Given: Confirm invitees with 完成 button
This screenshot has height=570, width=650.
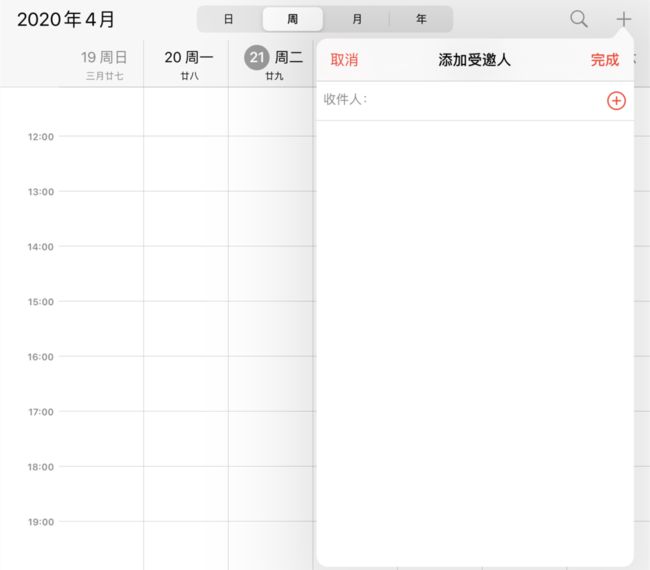Looking at the screenshot, I should [x=605, y=60].
